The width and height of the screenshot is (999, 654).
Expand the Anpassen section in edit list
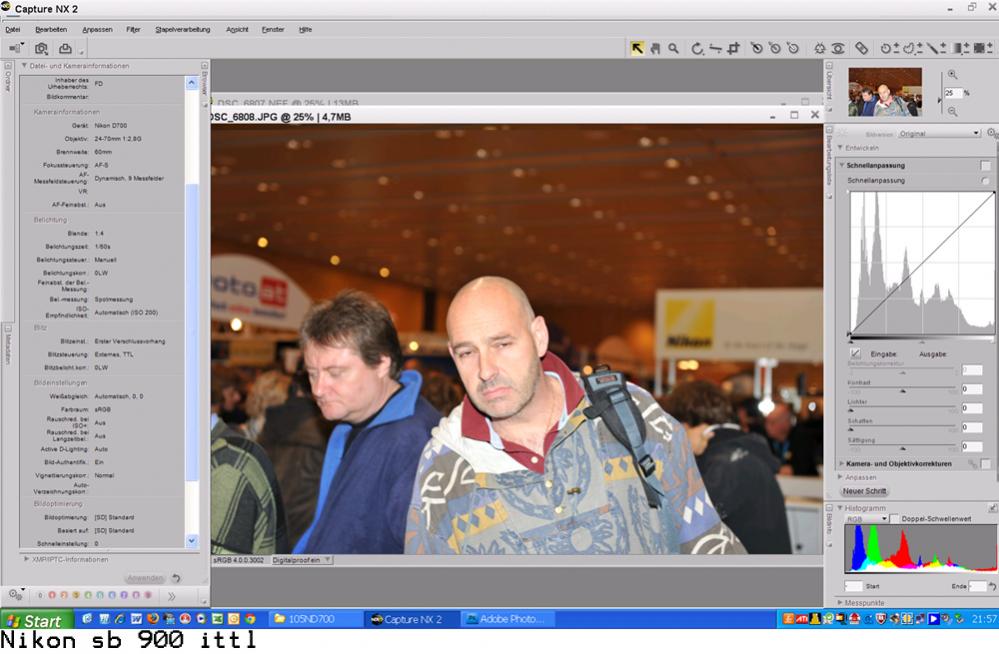click(x=840, y=477)
